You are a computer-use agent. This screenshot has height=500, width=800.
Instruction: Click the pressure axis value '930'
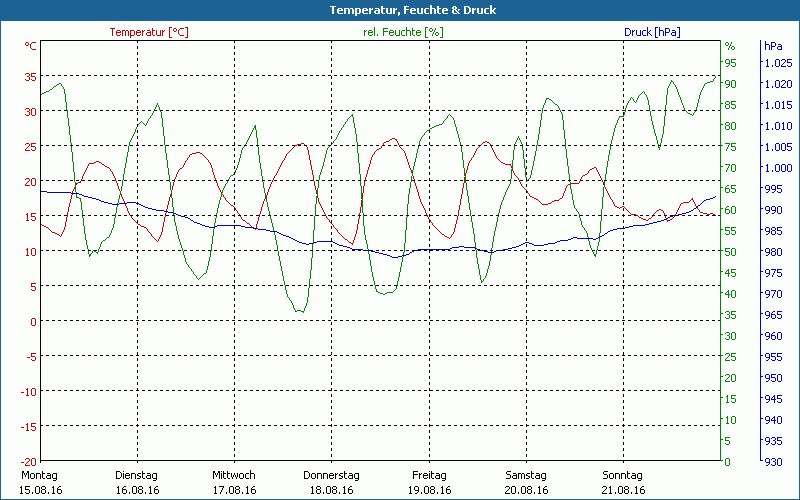click(773, 462)
